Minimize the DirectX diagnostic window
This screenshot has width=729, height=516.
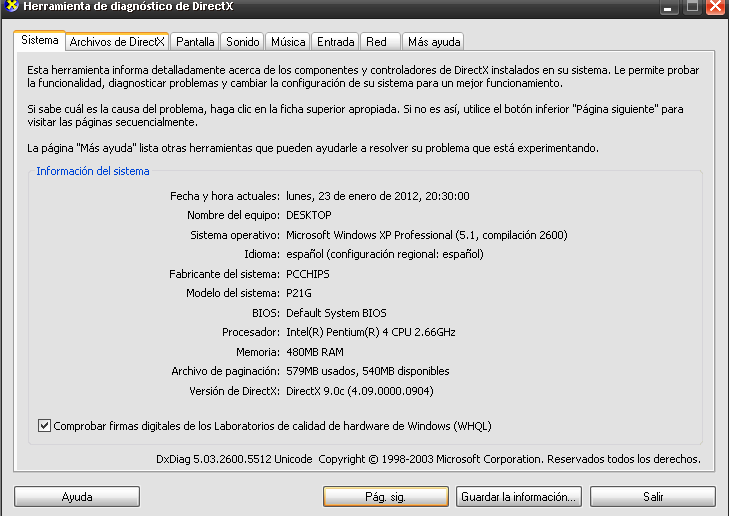pos(669,6)
